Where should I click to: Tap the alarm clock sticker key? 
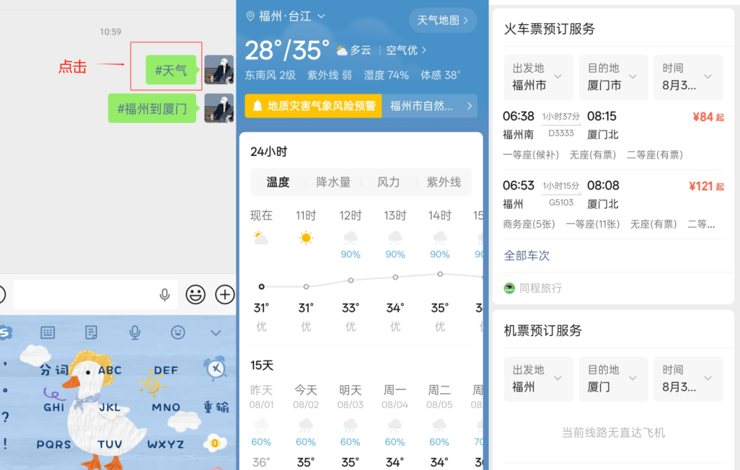coord(215,369)
